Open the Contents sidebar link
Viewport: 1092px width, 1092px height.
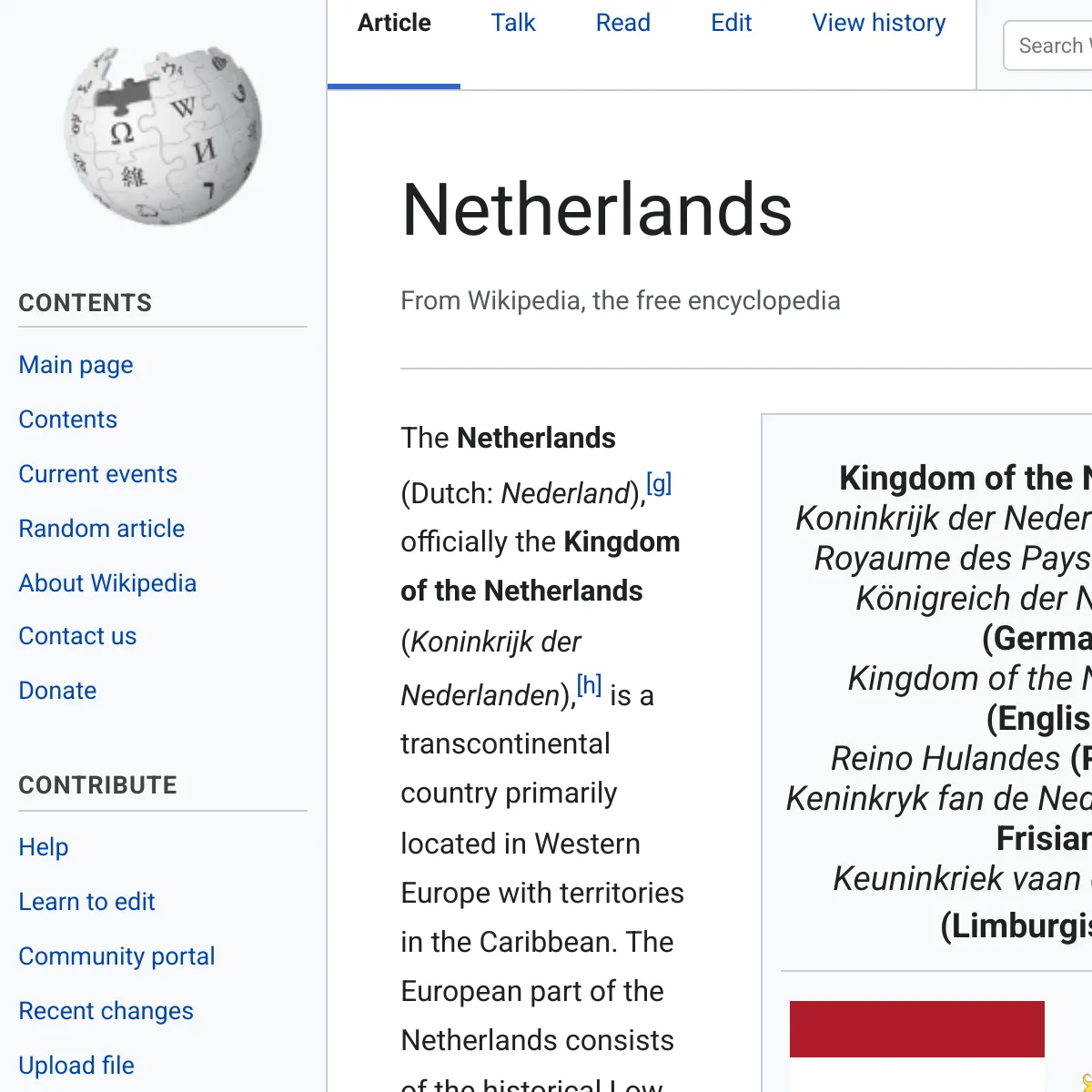click(68, 420)
